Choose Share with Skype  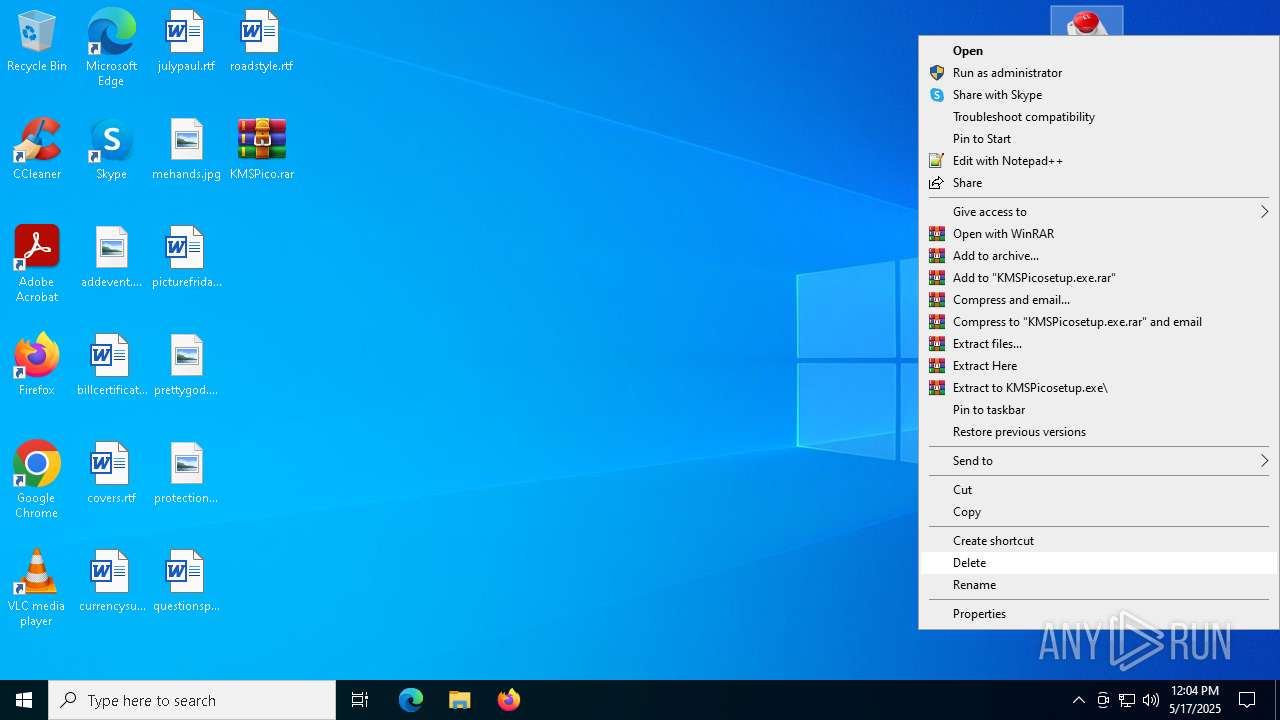point(1099,95)
